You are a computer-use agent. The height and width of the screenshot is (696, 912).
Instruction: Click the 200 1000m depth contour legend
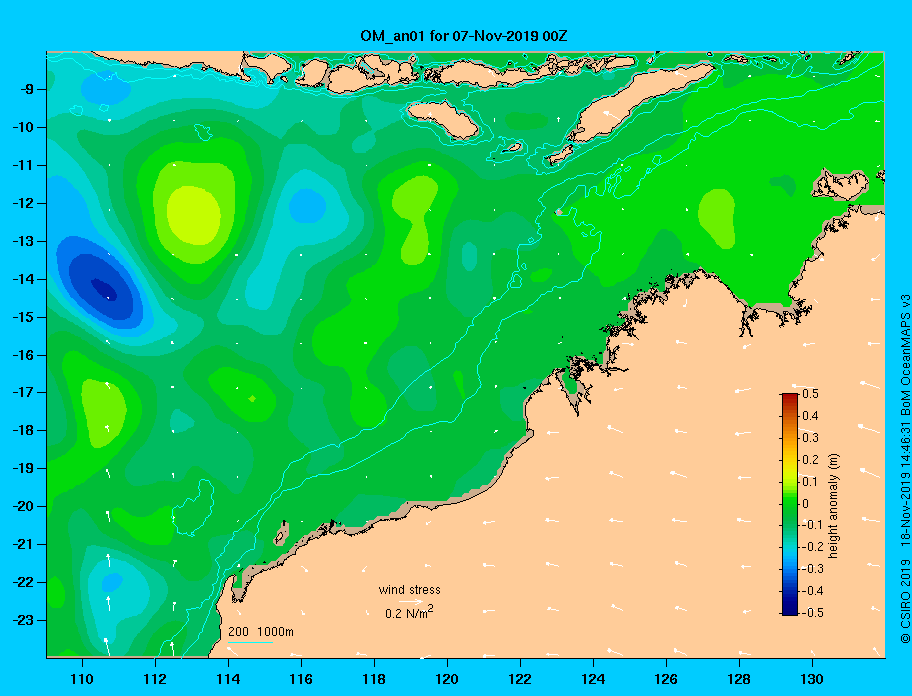click(x=261, y=632)
